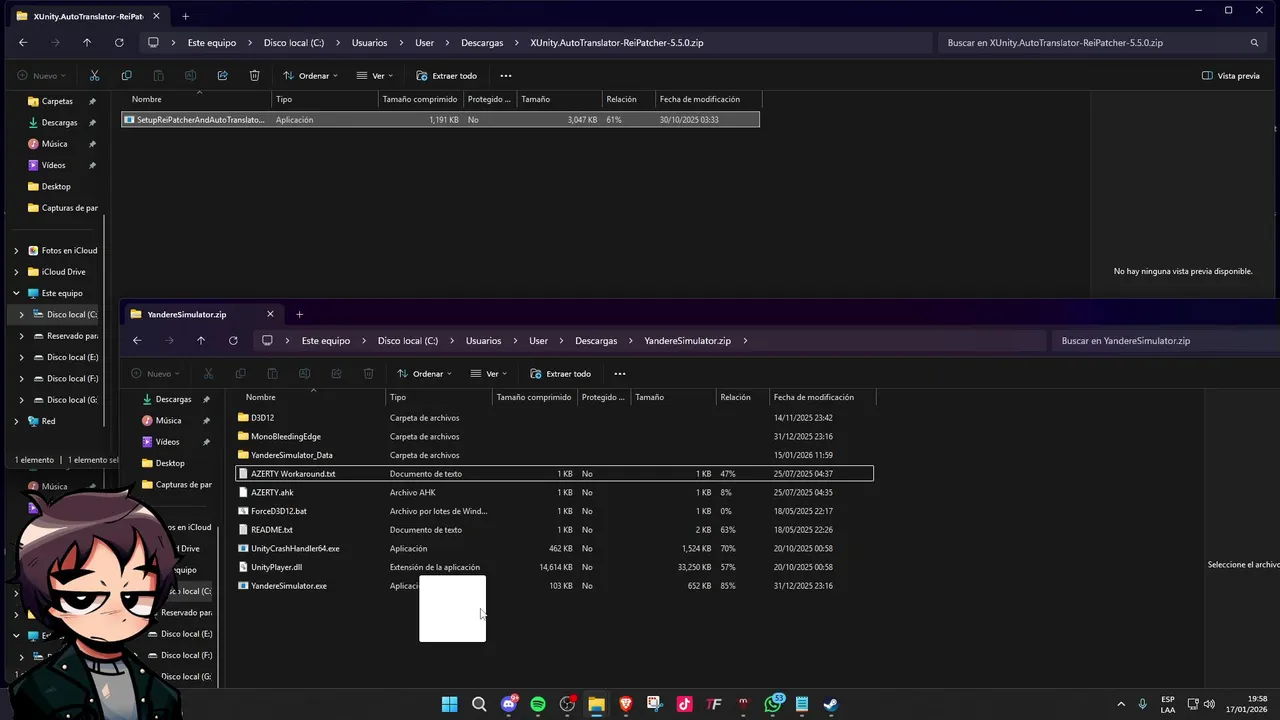This screenshot has width=1280, height=720.
Task: Select the YandereSimulator_Data folder
Action: (555, 455)
